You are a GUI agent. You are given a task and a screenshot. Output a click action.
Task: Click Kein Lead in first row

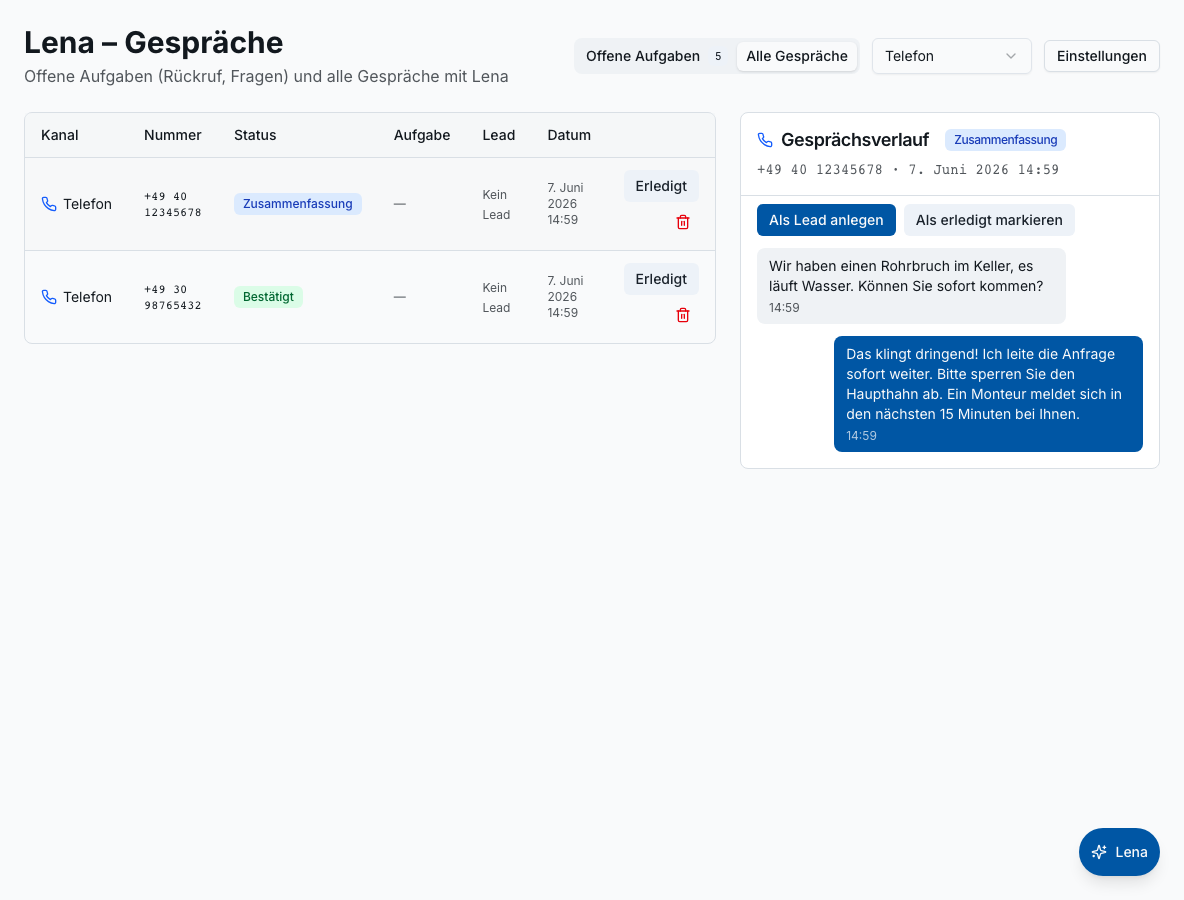(x=496, y=205)
